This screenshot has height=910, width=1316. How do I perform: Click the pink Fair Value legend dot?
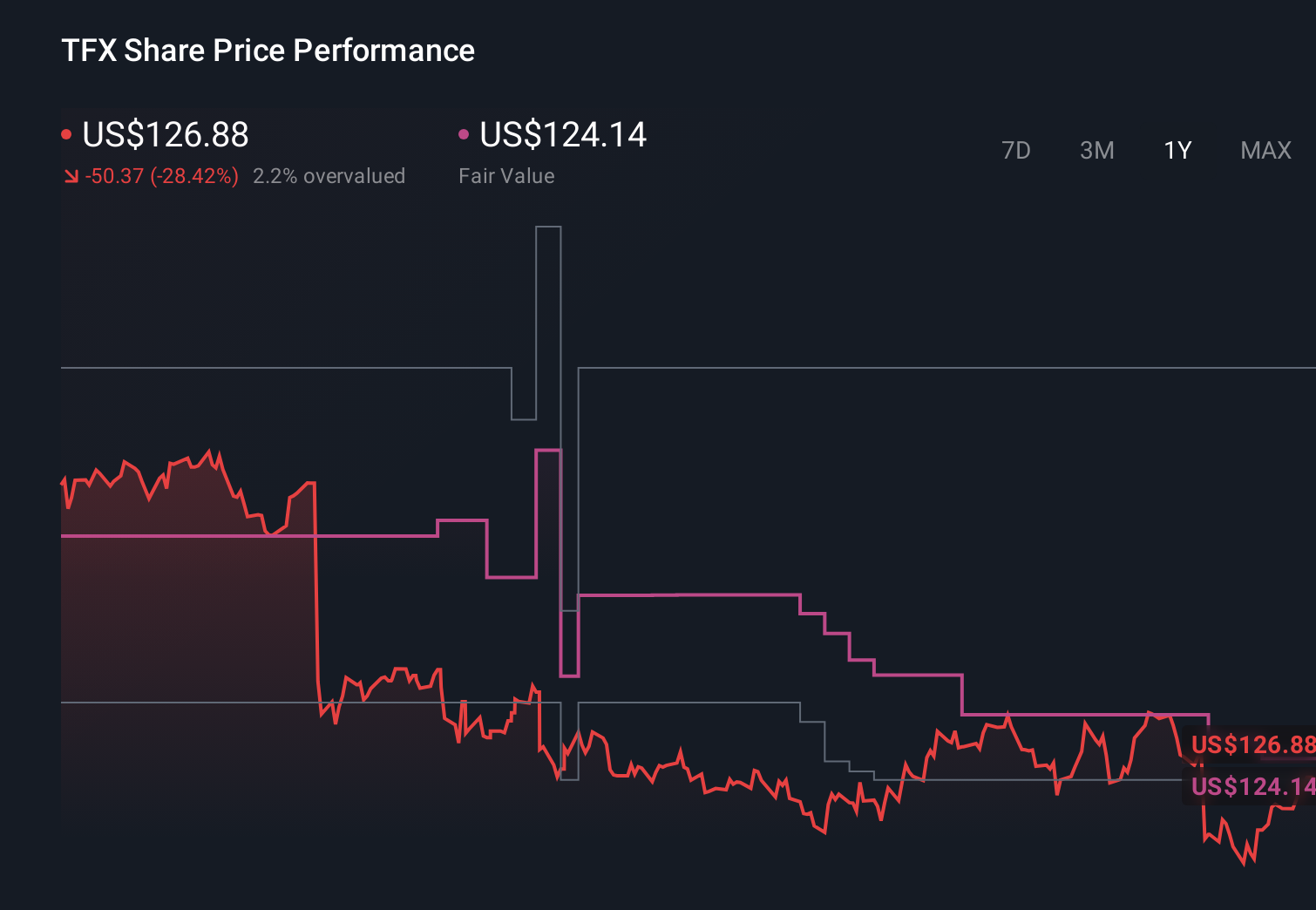tap(465, 135)
